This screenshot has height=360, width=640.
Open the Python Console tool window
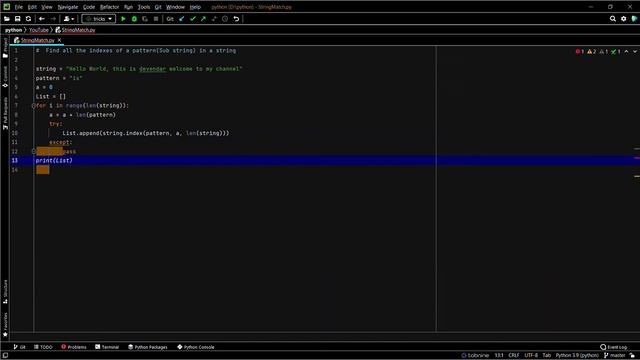coord(196,347)
